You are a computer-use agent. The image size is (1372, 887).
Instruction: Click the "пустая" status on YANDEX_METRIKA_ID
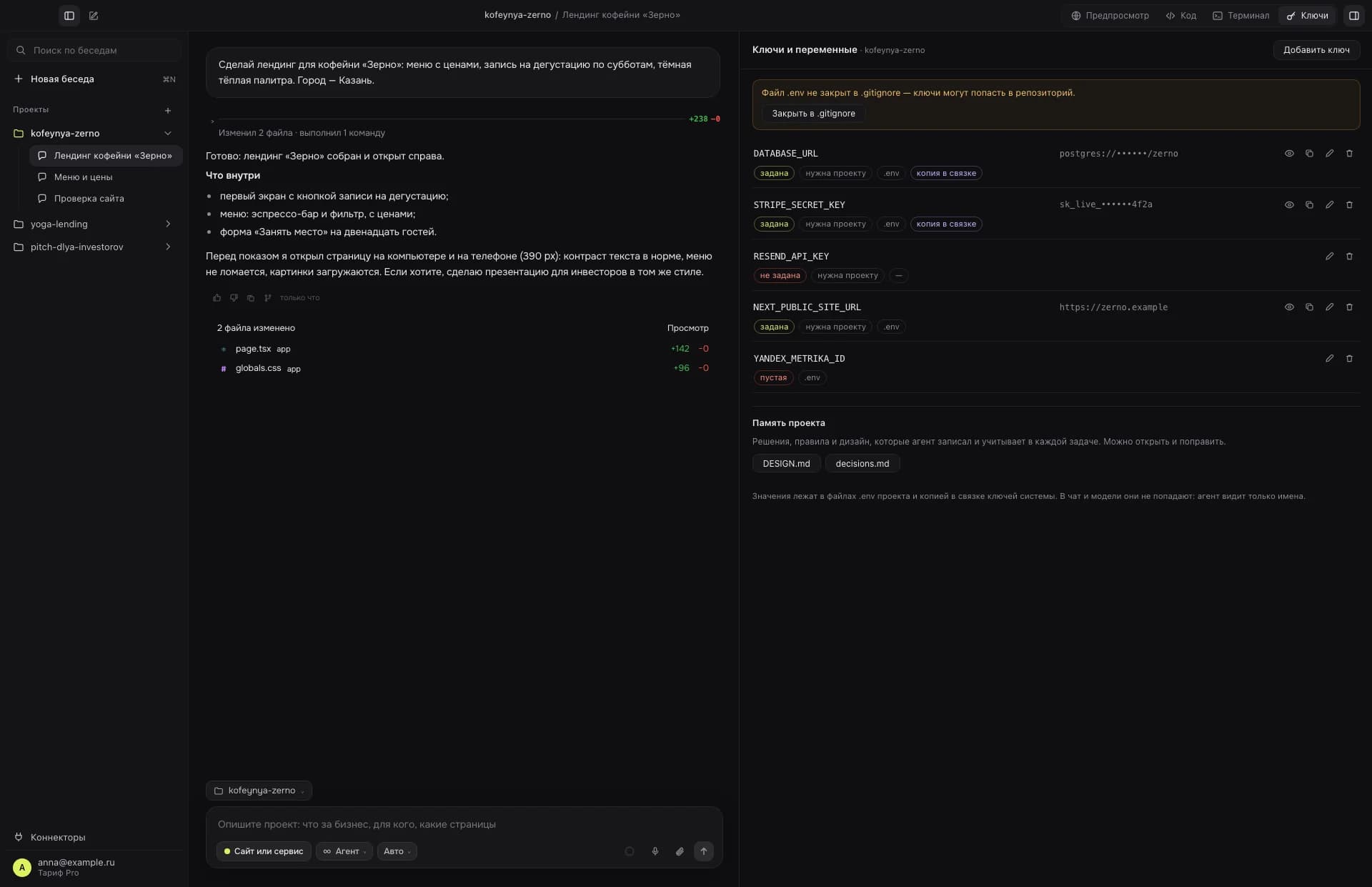point(773,377)
